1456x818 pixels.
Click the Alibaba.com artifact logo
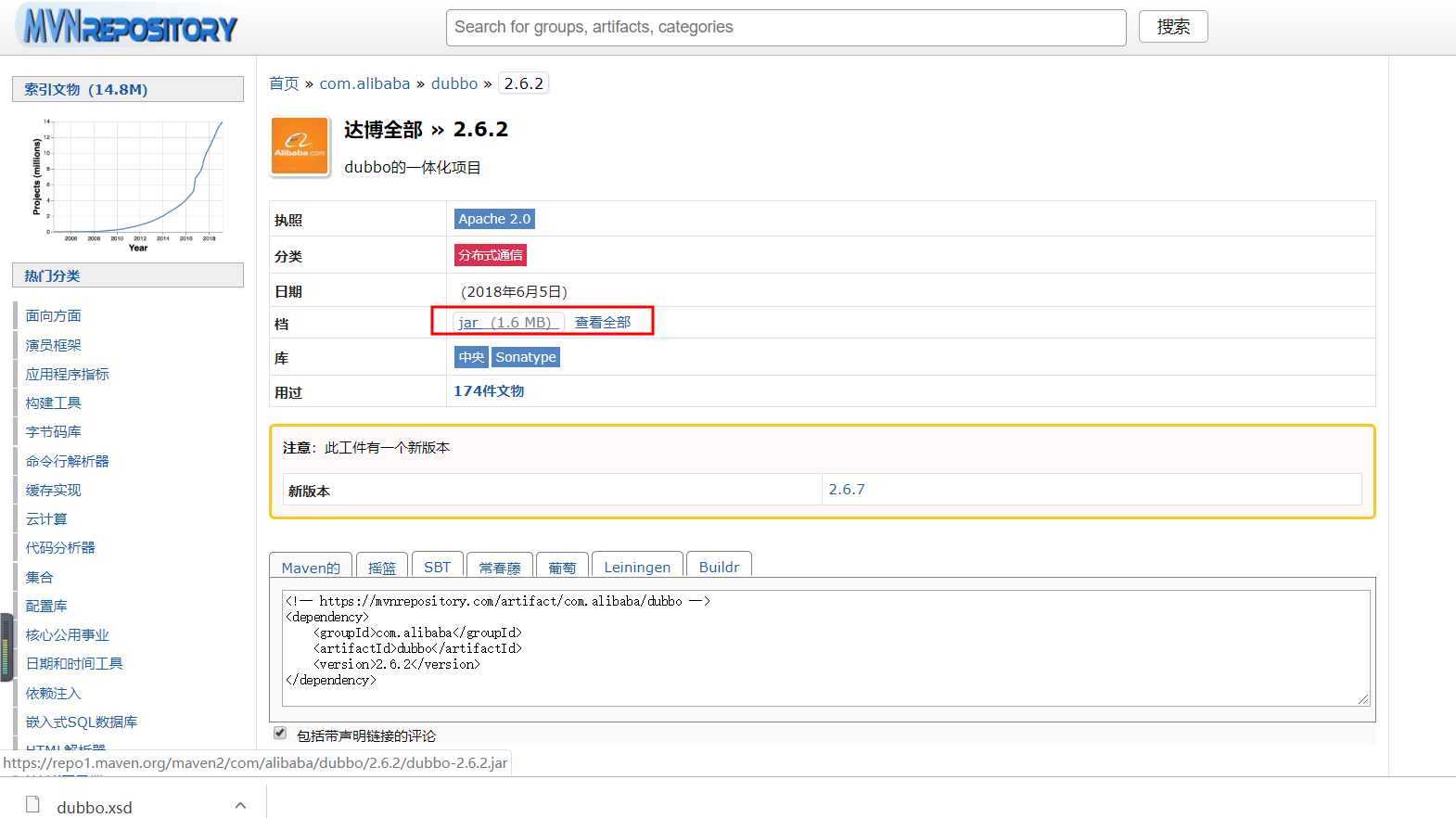[300, 146]
